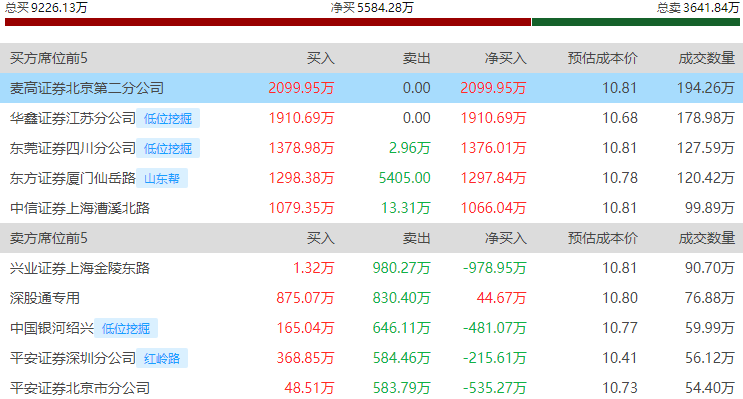The height and width of the screenshot is (399, 743).
Task: Click the 卖方席位前5 section header
Action: [48, 238]
